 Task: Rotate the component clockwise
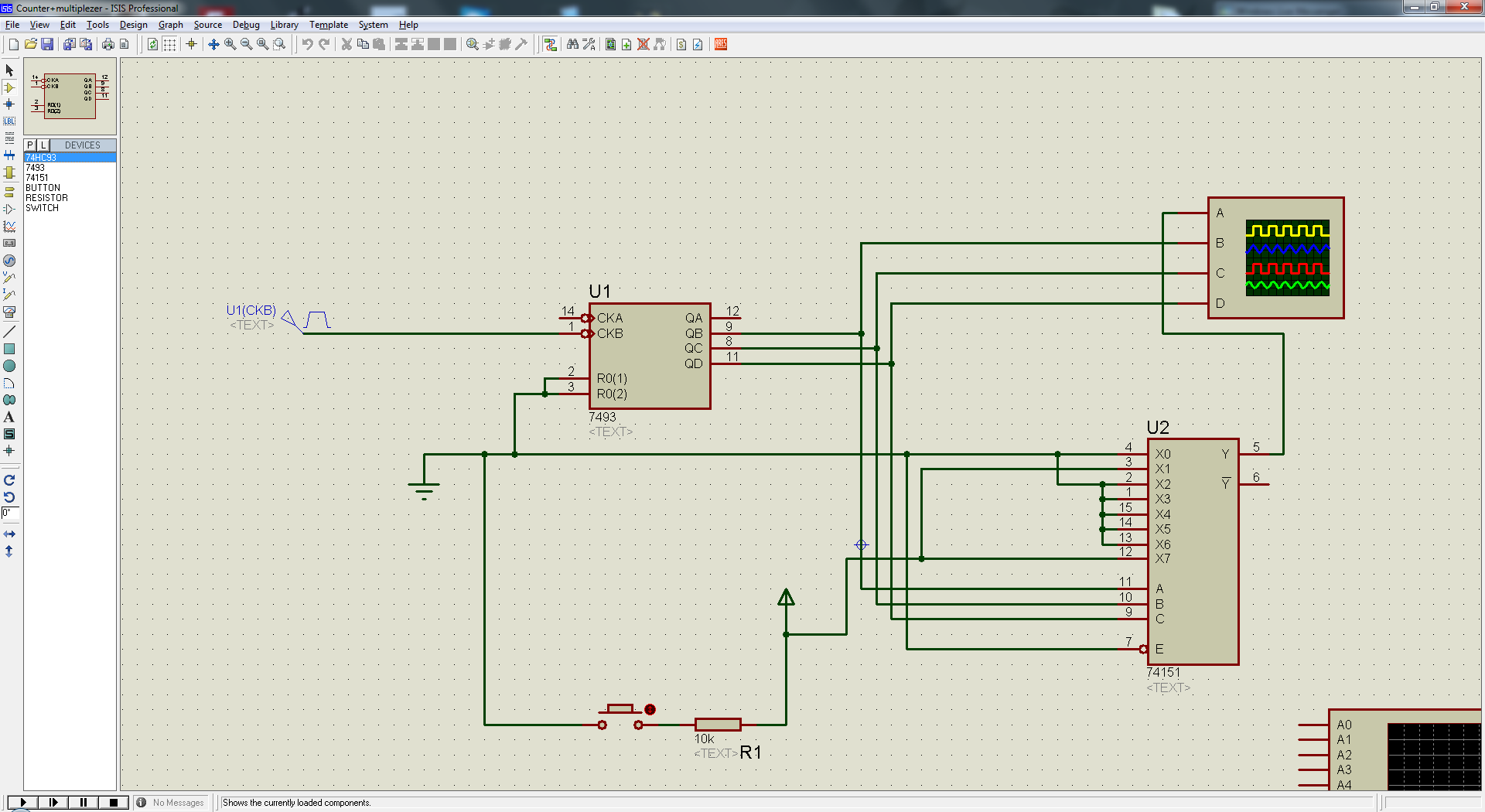pos(9,480)
